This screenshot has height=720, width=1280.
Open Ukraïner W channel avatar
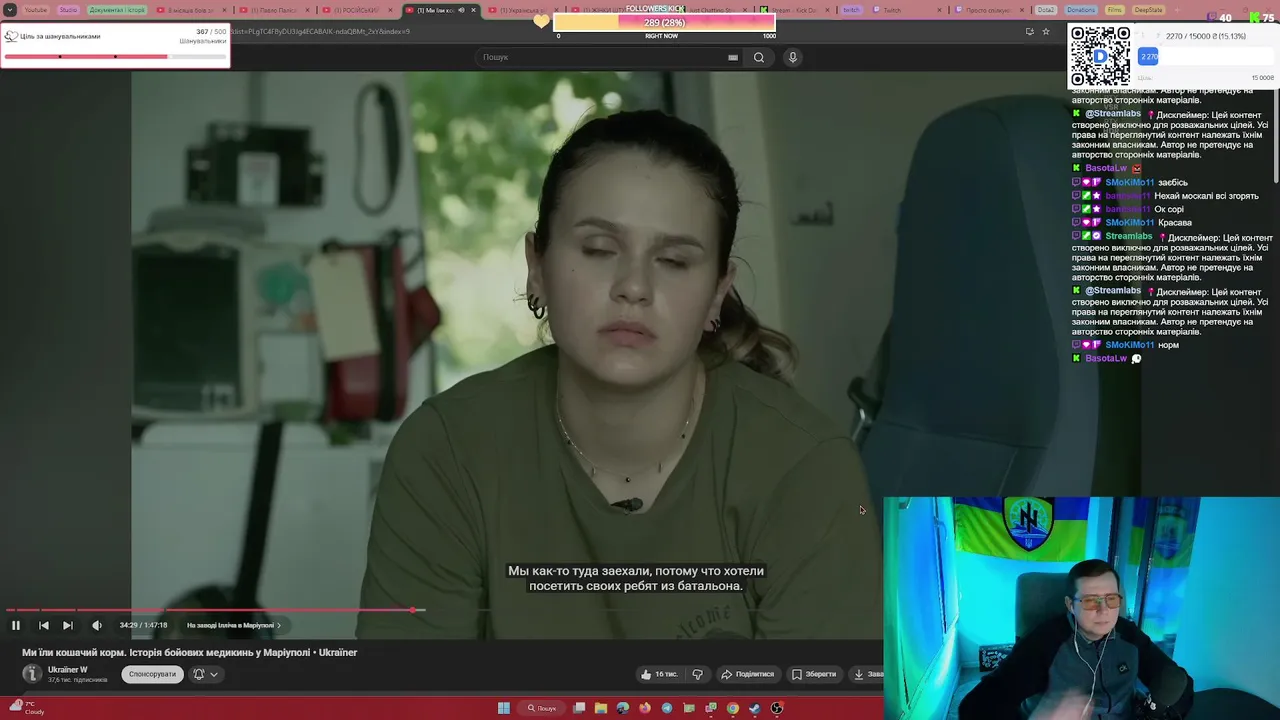click(x=32, y=674)
